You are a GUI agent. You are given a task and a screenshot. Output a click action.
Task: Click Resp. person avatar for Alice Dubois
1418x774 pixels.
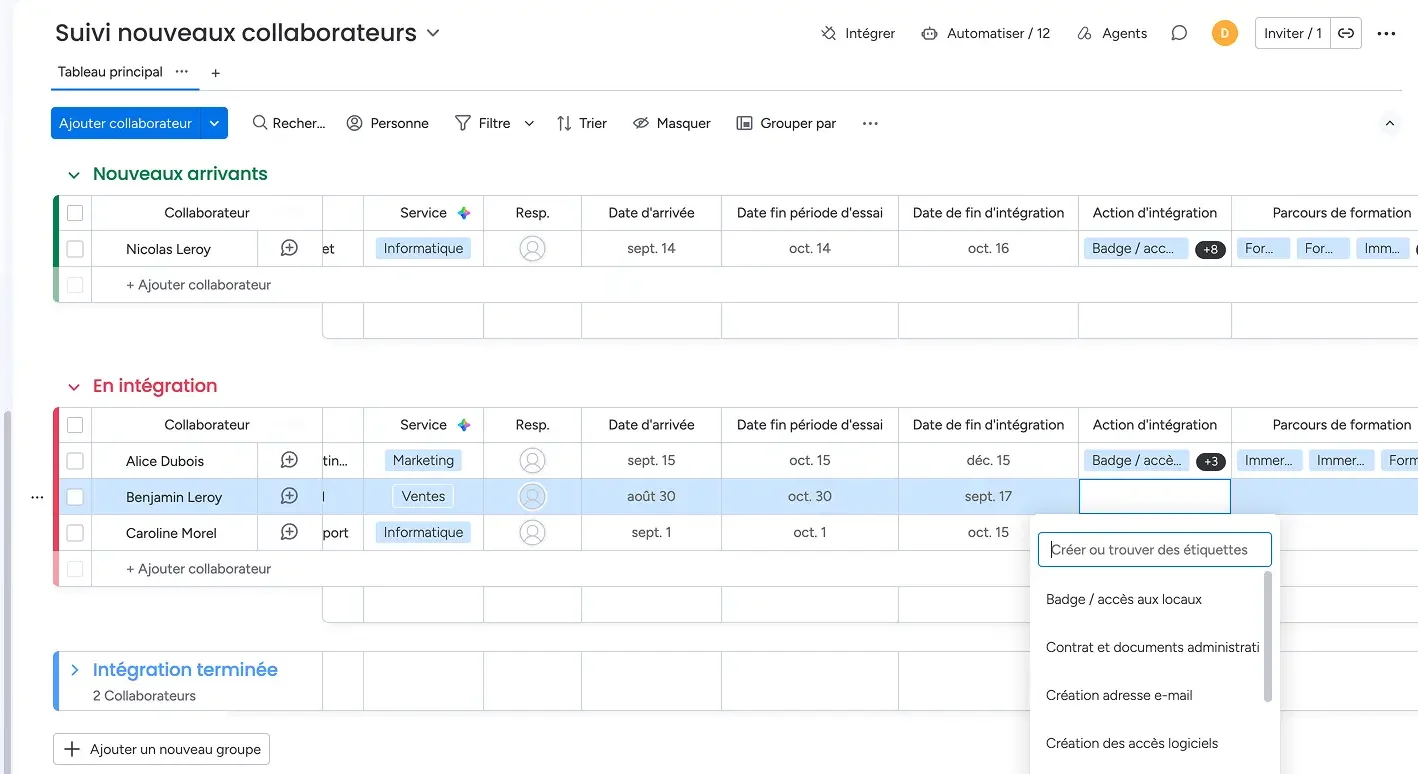point(532,460)
